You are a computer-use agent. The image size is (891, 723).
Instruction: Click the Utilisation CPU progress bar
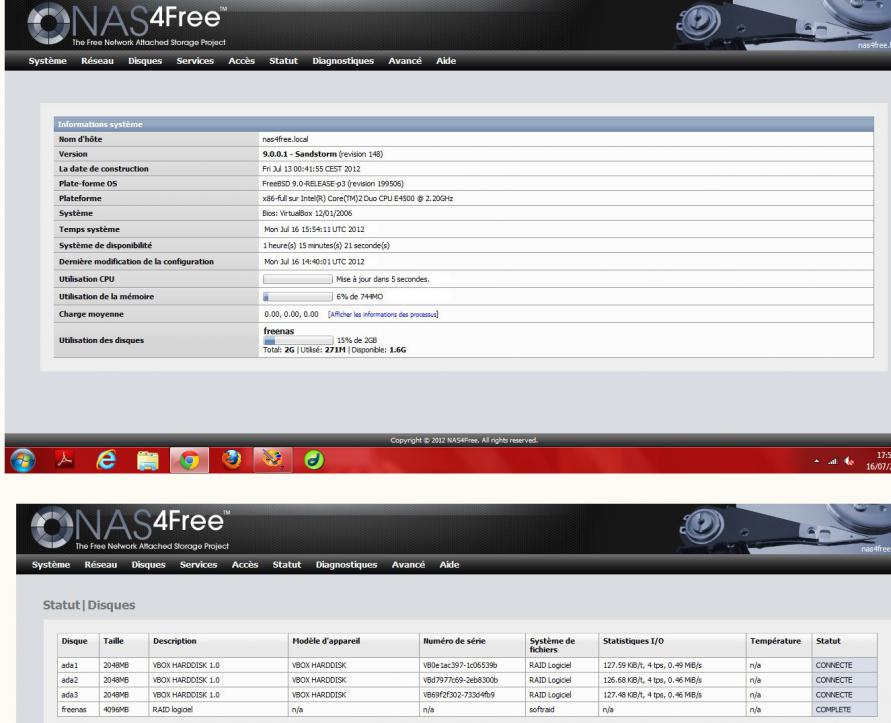coord(298,279)
